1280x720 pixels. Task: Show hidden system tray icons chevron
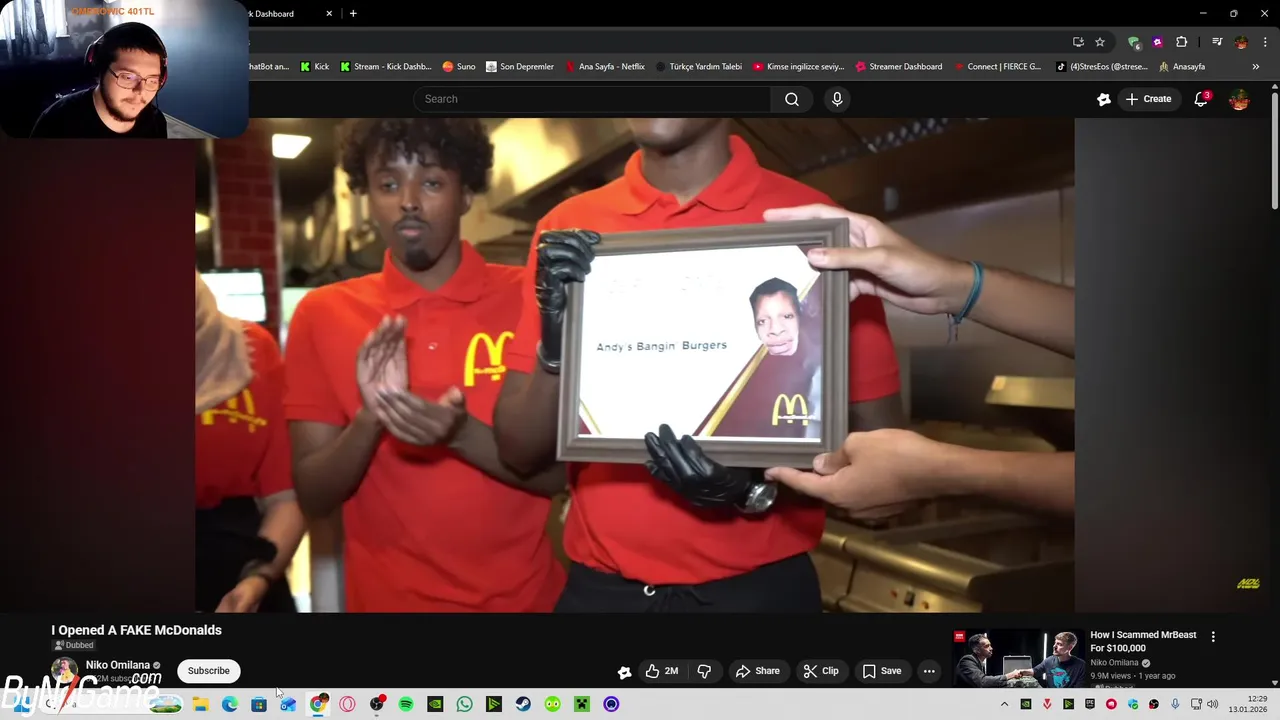pyautogui.click(x=1004, y=705)
